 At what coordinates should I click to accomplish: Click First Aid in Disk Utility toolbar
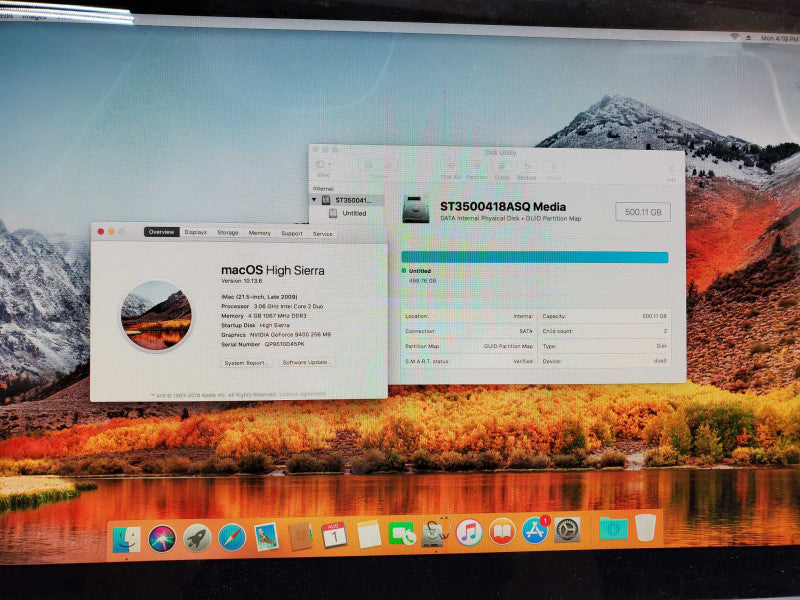(451, 170)
